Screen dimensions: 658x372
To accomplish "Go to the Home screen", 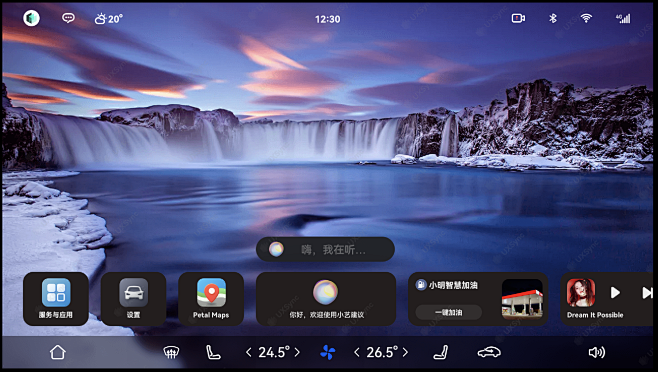I will coord(58,352).
